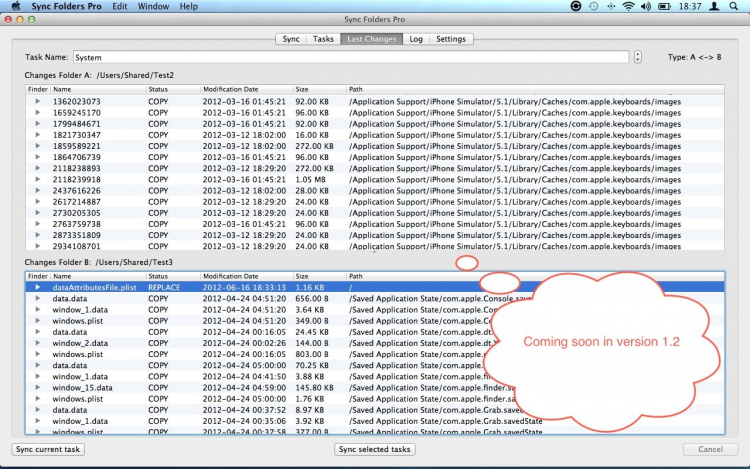Select the 803.00 B size cell
Viewport: 750px width, 469px height.
click(x=312, y=354)
